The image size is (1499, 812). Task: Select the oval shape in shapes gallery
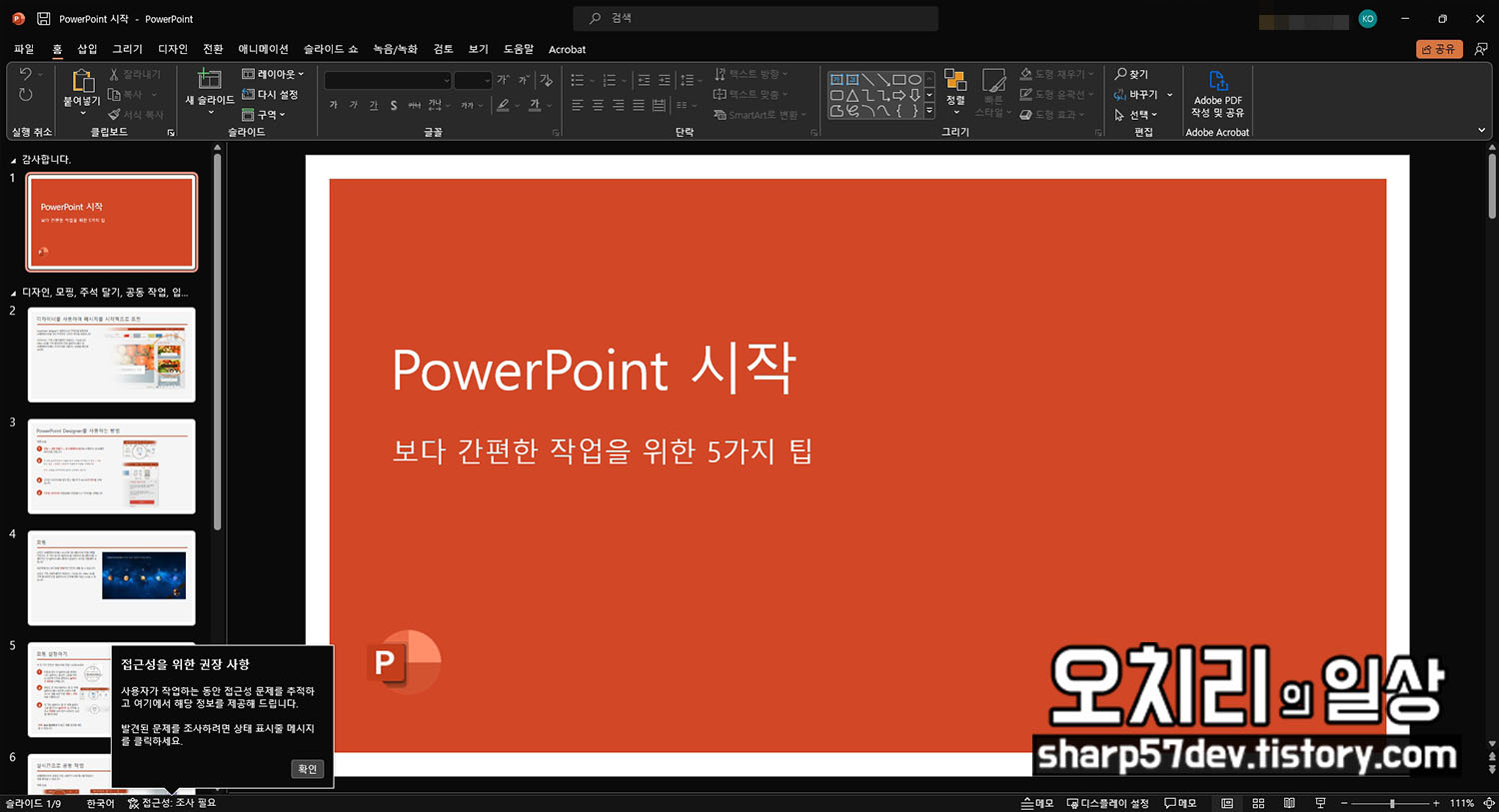coord(914,80)
